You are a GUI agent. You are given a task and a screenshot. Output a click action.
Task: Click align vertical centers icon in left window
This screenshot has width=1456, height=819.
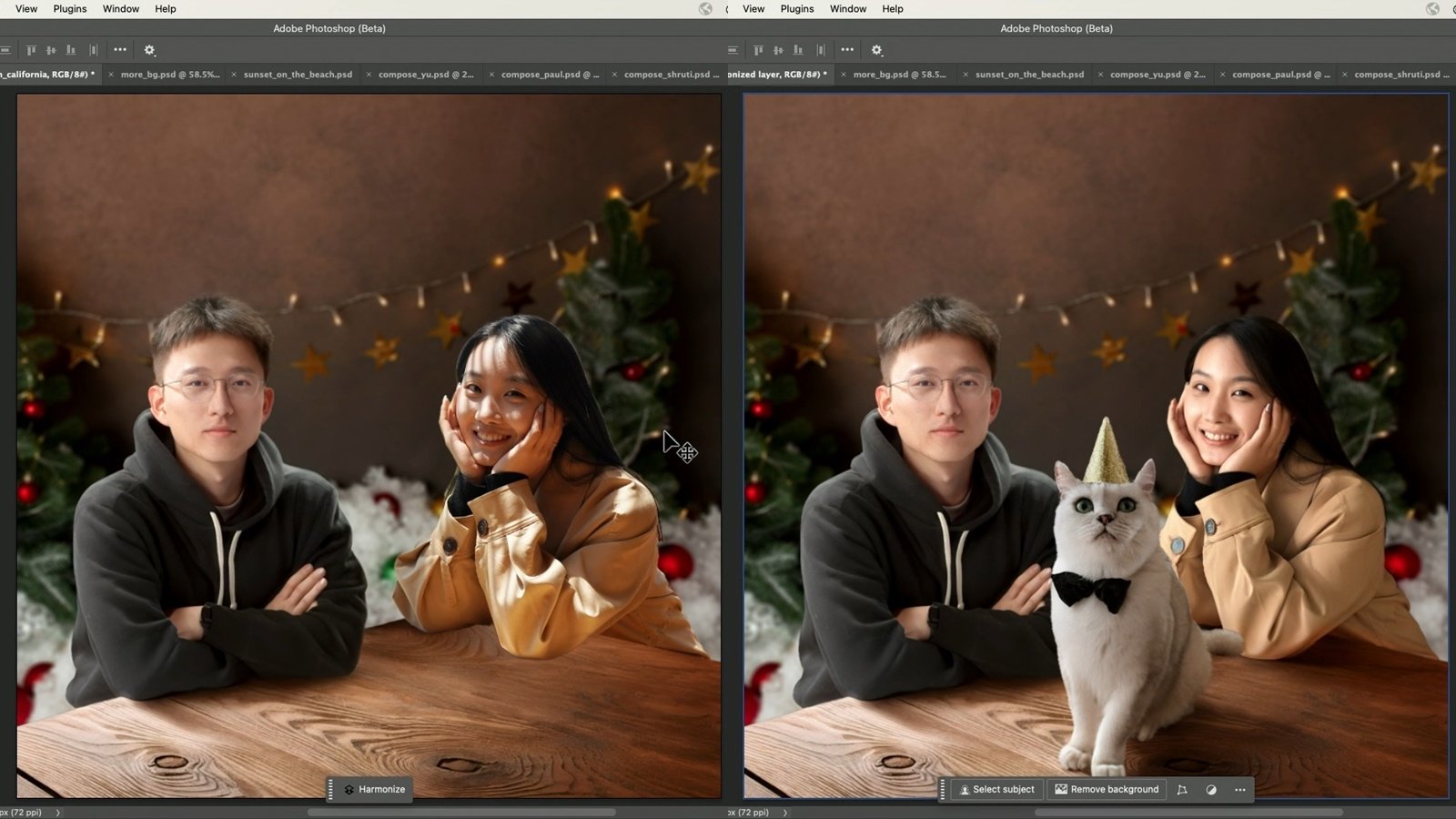(51, 50)
